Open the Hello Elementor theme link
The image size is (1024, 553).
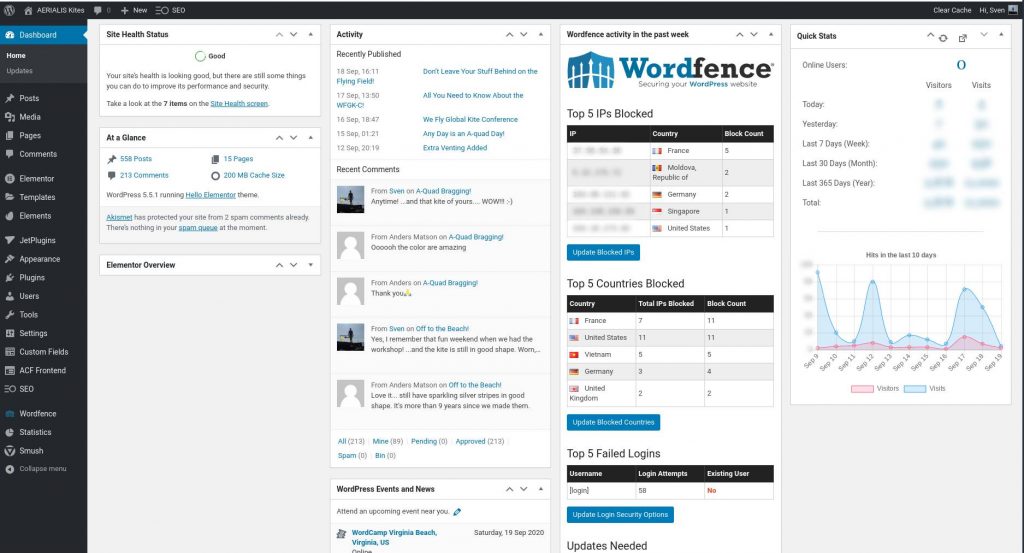click(x=210, y=195)
